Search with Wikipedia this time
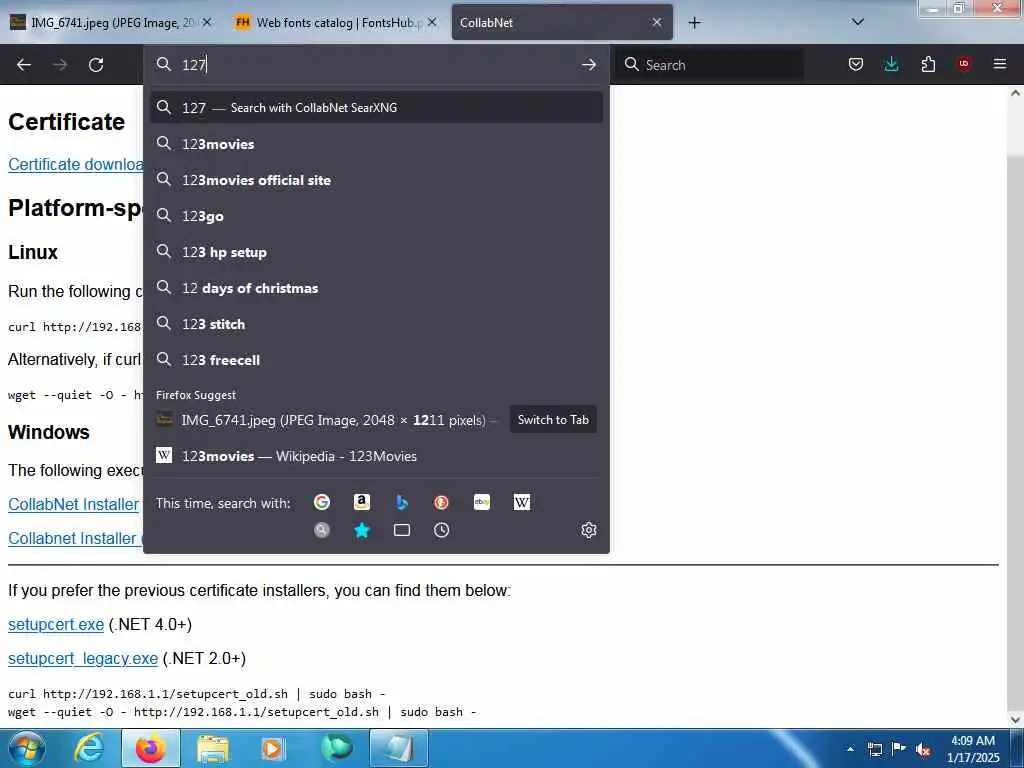Viewport: 1024px width, 768px height. pyautogui.click(x=522, y=502)
